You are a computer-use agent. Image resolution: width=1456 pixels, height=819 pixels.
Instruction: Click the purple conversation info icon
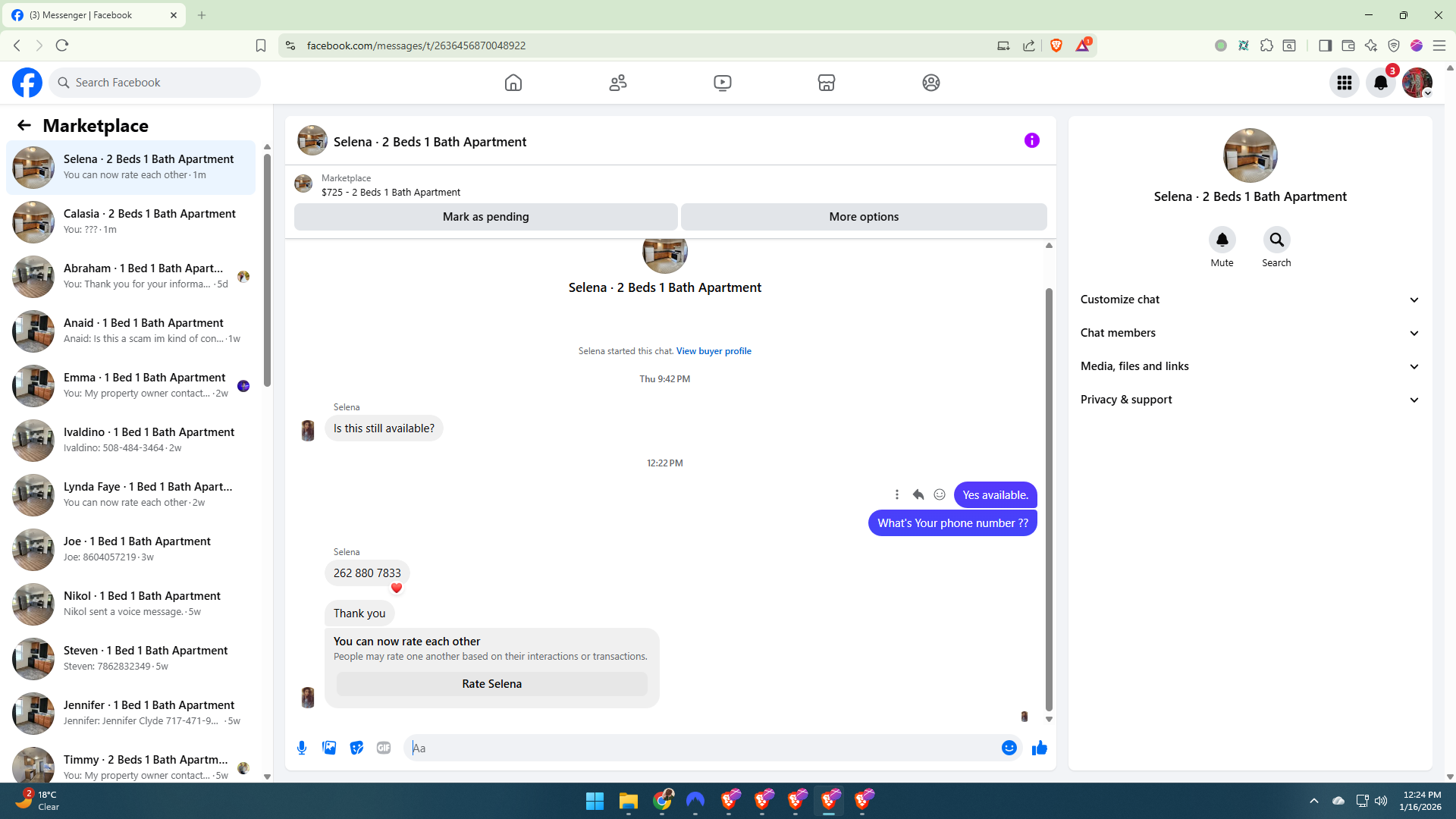click(x=1031, y=140)
